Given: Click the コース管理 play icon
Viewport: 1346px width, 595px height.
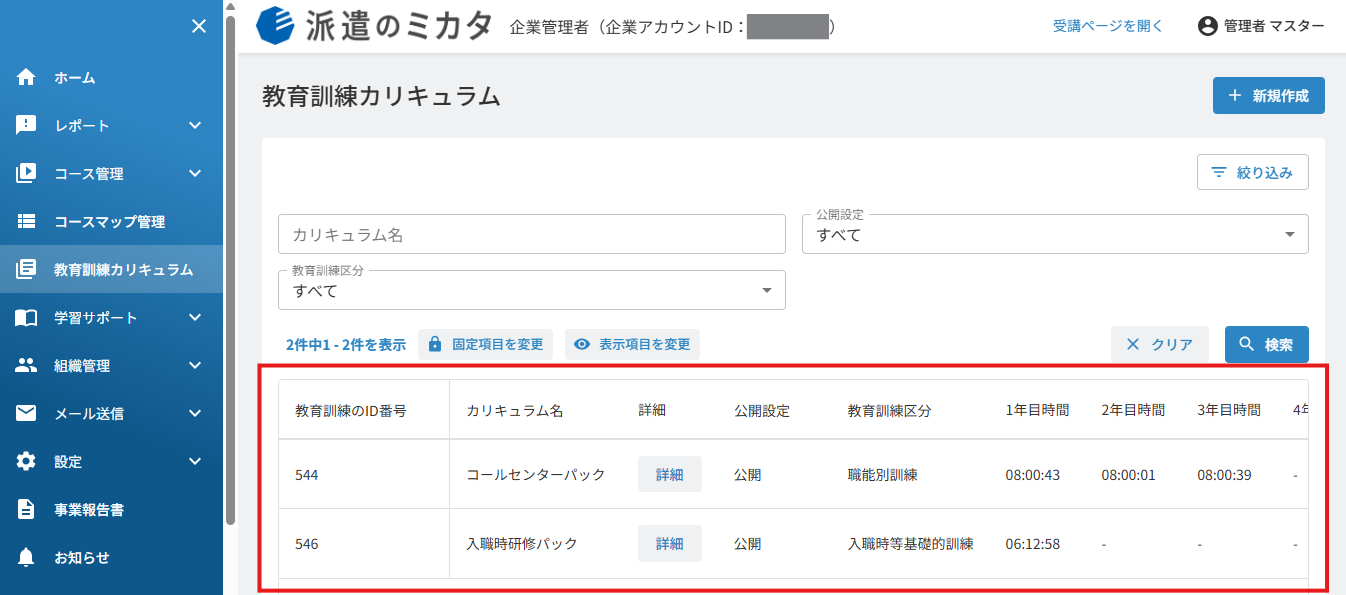Looking at the screenshot, I should pos(26,173).
